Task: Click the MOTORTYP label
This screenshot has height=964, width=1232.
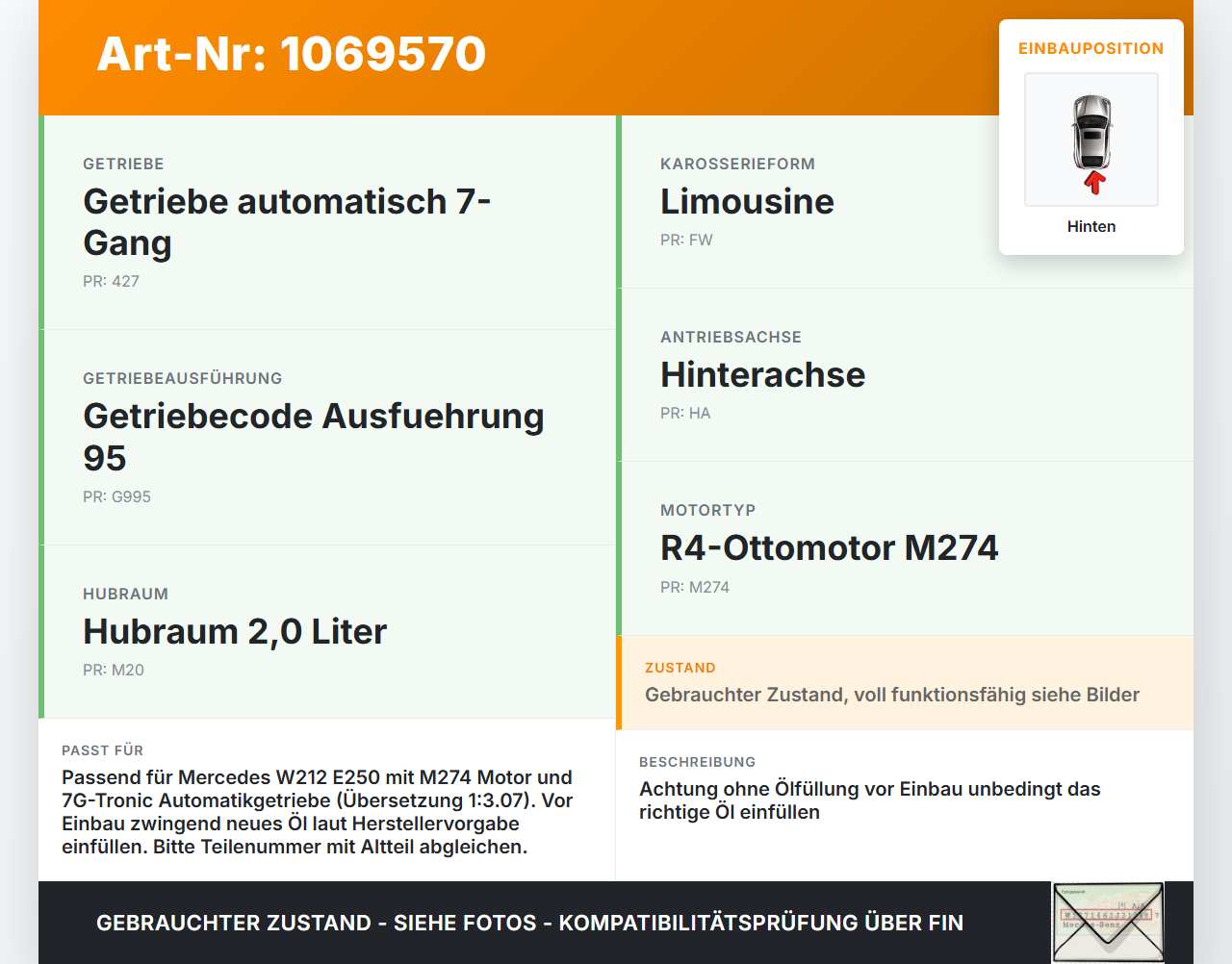Action: [707, 510]
